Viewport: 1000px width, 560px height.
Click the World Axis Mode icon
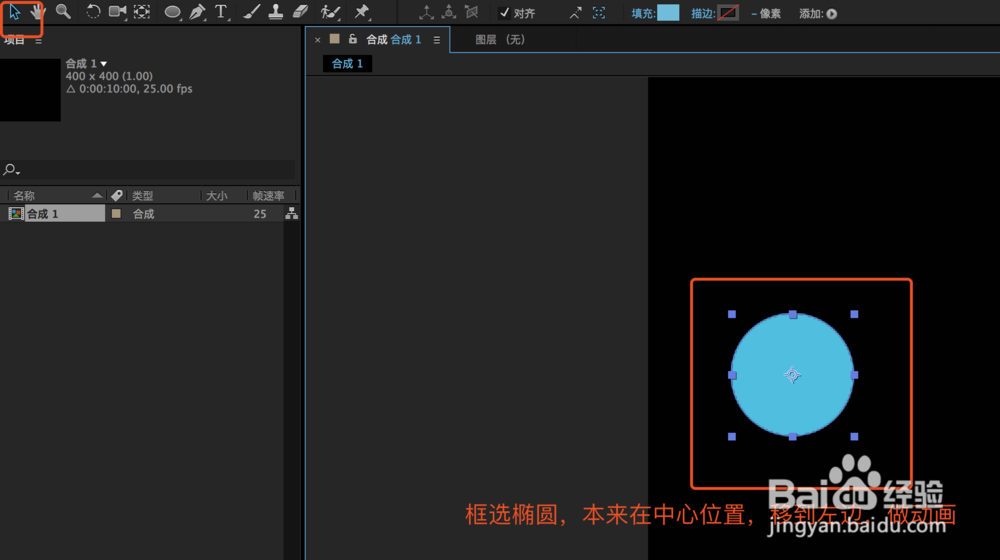click(x=449, y=12)
